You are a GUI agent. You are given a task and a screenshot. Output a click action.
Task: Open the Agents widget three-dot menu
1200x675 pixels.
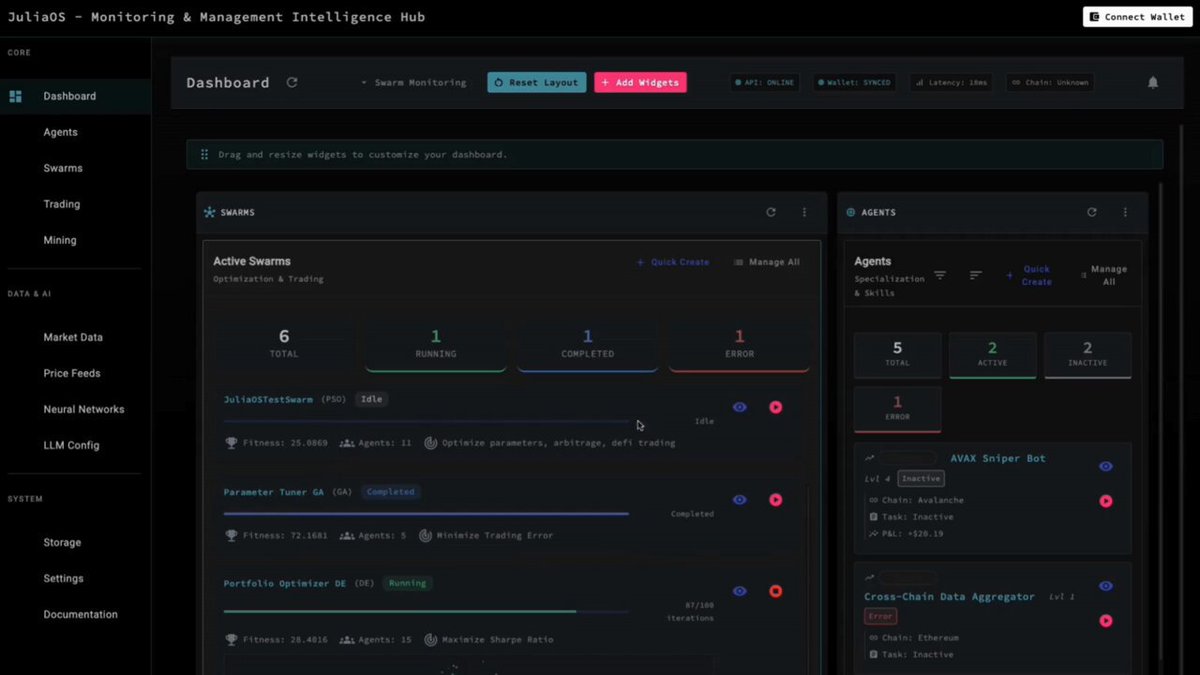(1126, 212)
